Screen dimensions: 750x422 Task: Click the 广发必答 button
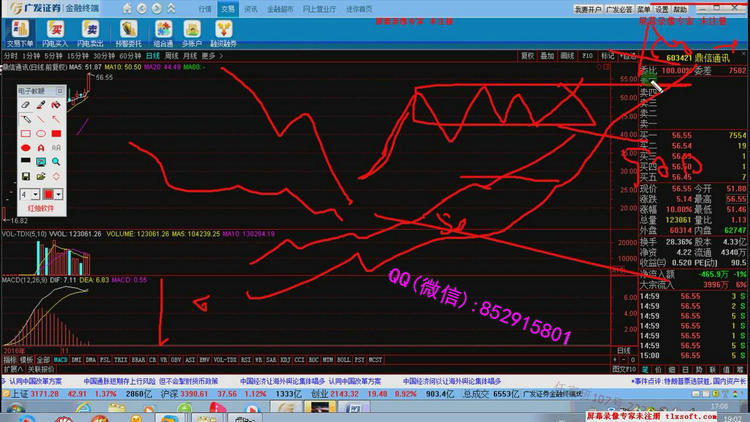tap(621, 8)
